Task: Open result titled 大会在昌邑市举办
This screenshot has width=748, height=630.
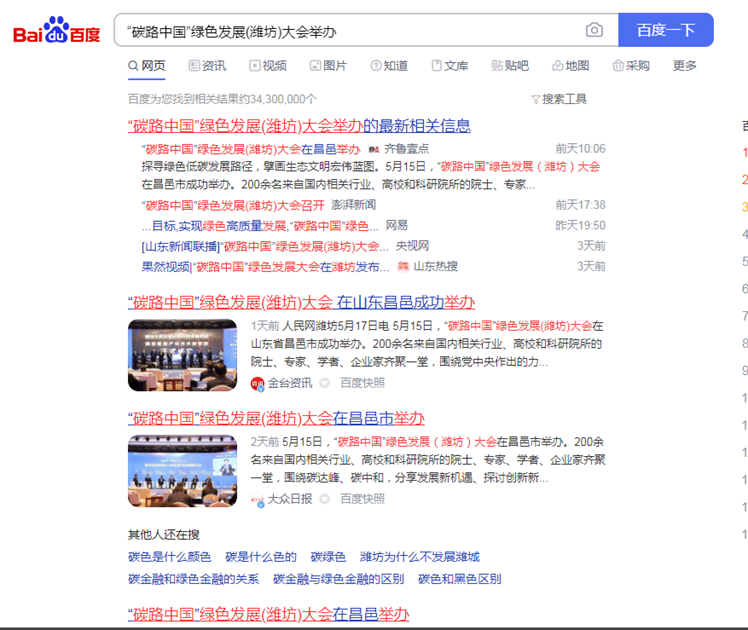Action: tap(276, 418)
